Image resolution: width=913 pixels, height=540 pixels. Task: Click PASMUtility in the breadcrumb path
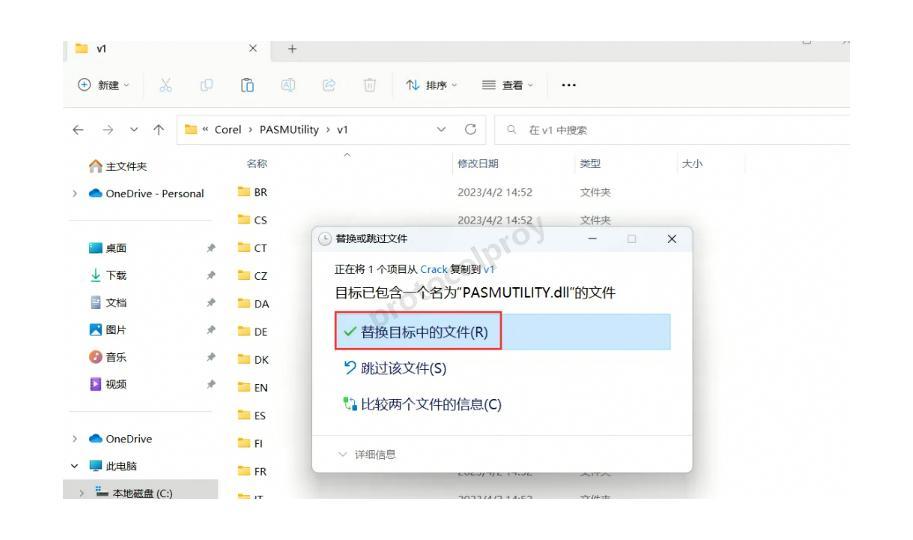pos(289,130)
